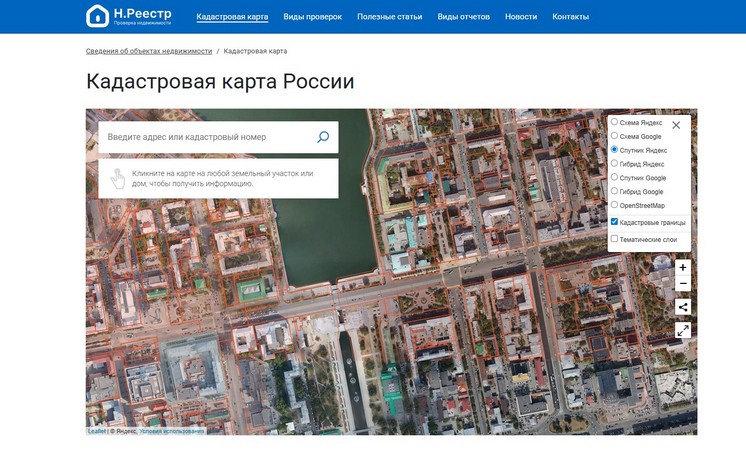Screen dimensions: 746x452
Task: Enable Тематические слои checkbox
Action: [614, 239]
